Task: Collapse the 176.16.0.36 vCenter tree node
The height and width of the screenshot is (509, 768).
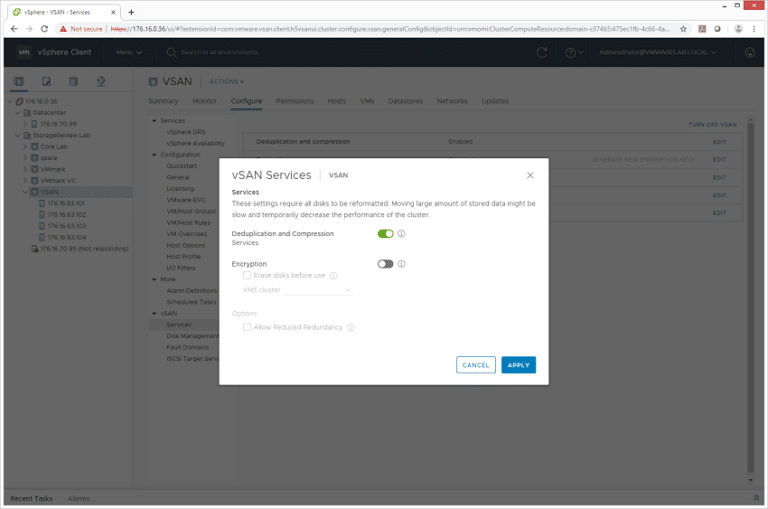Action: [10, 101]
